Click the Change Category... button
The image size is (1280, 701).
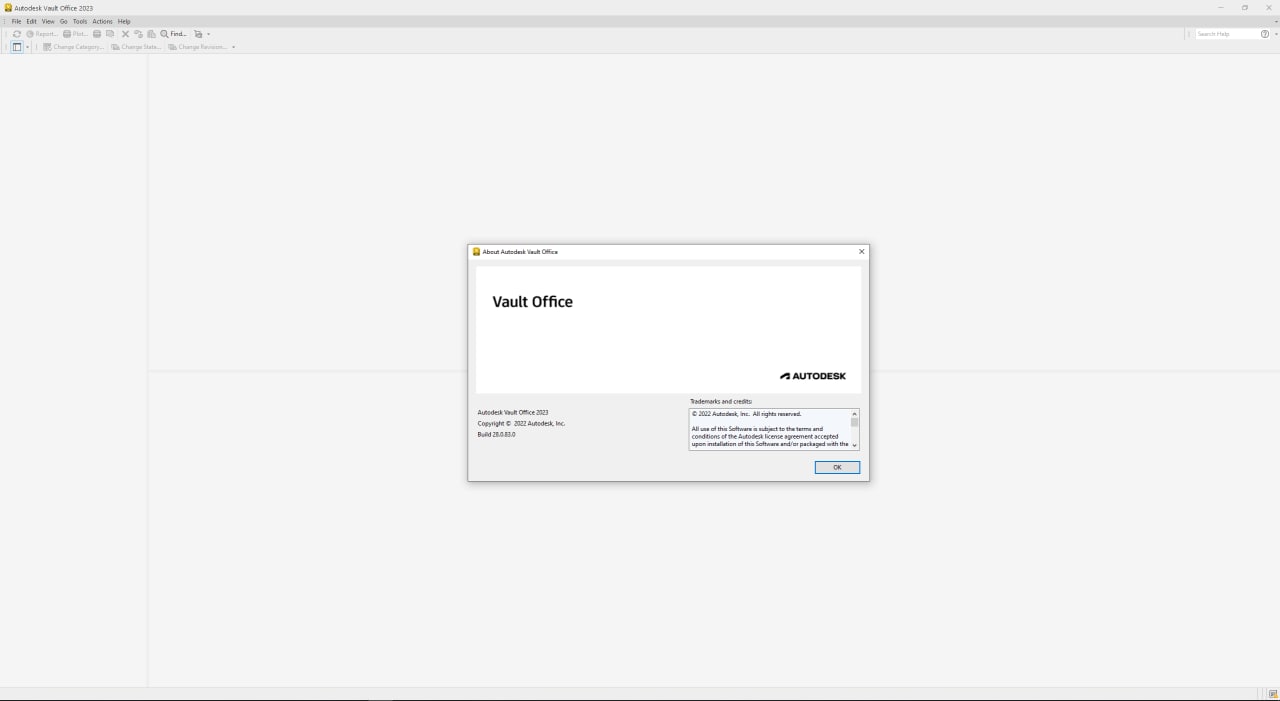(74, 47)
